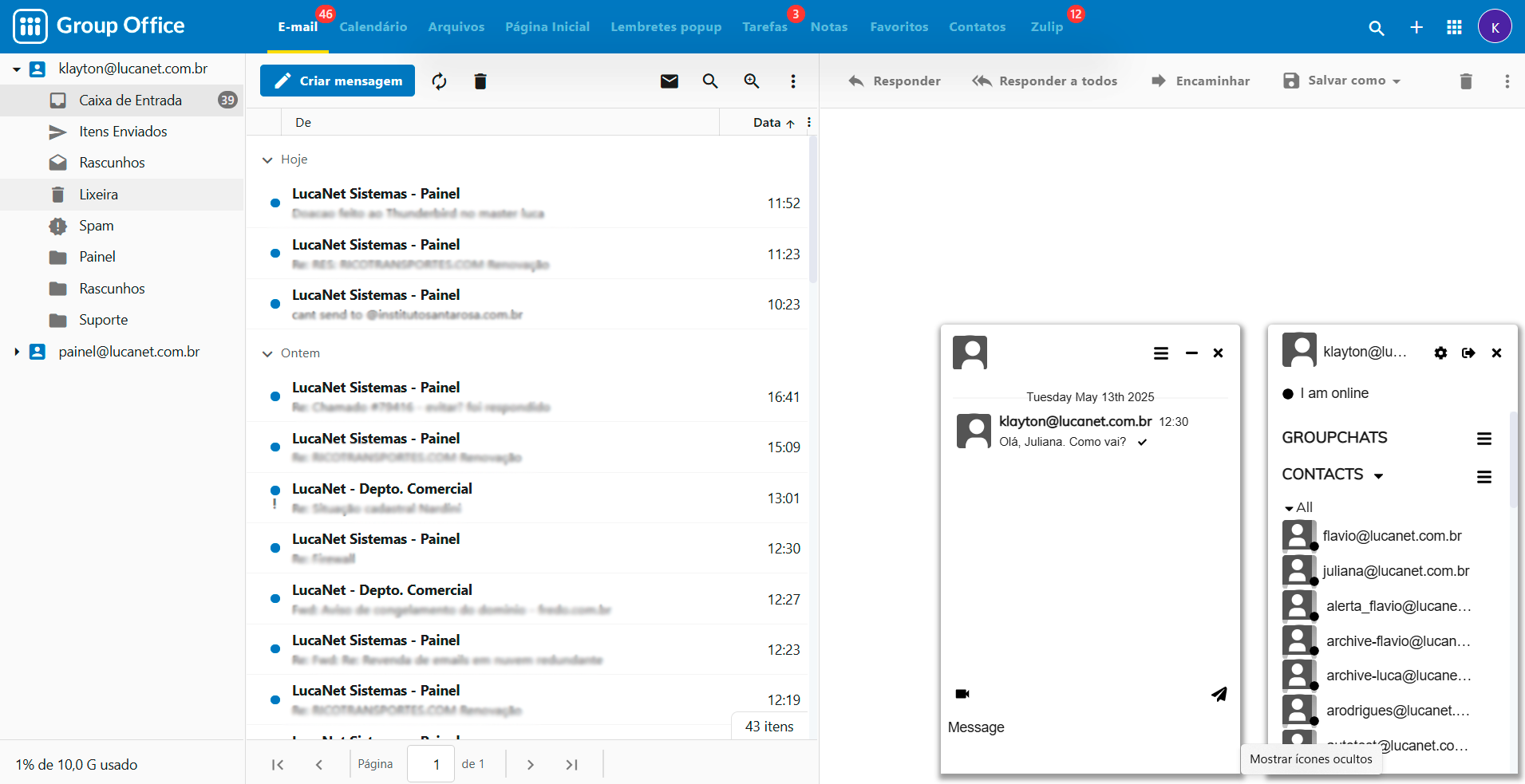The width and height of the screenshot is (1525, 784).
Task: Click the envelope unread filter icon
Action: tap(669, 81)
